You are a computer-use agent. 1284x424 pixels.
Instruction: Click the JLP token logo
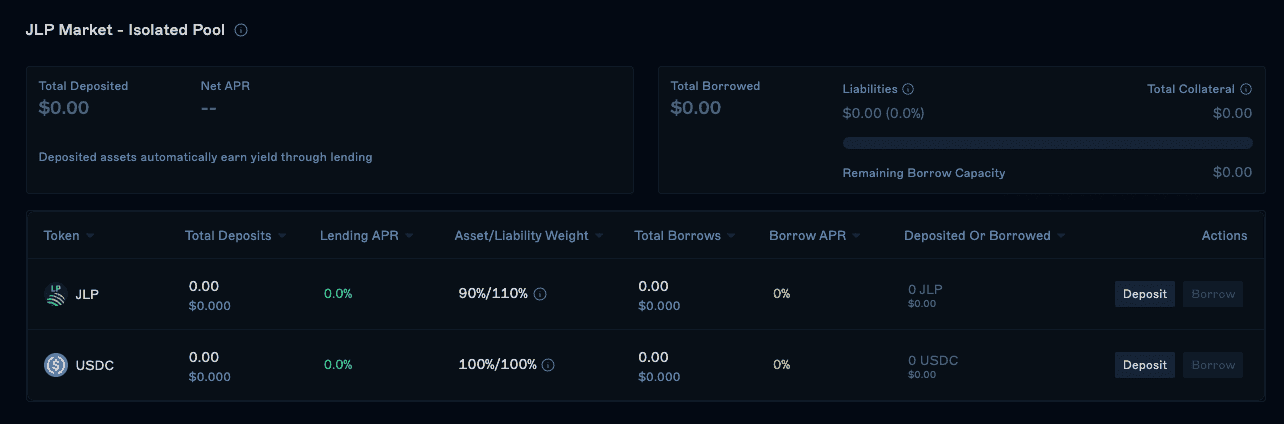tap(56, 294)
